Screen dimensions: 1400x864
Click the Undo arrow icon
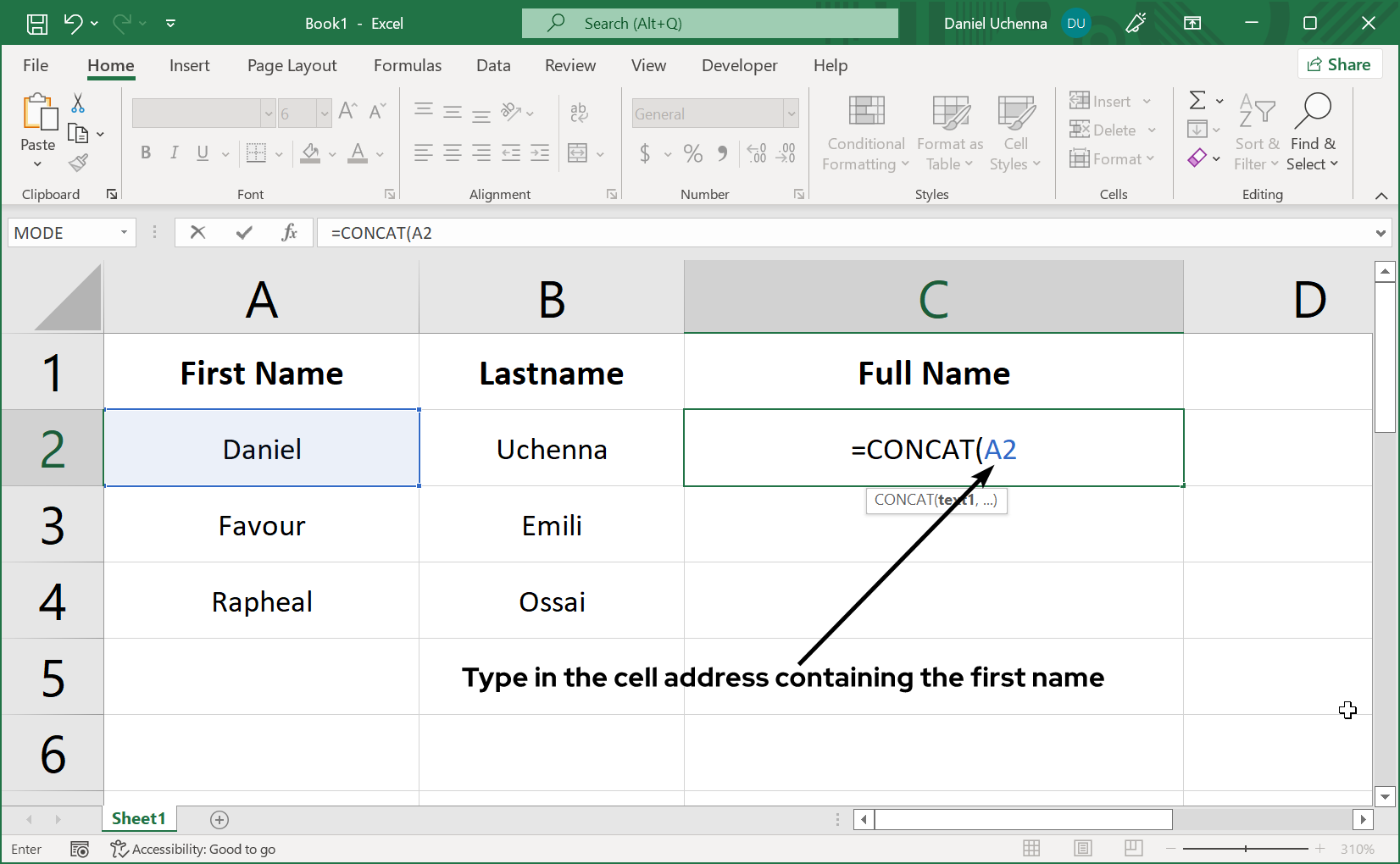point(73,24)
